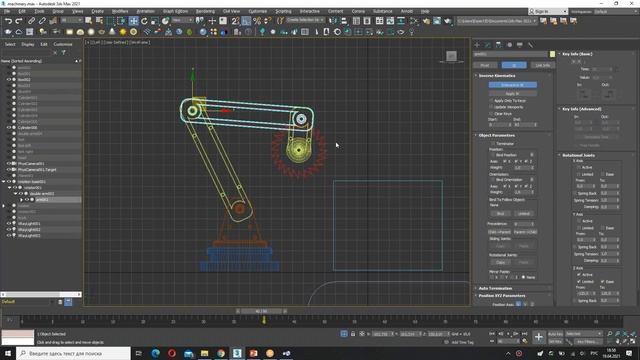
Task: Toggle Percent Snap in the toolbar
Action: [257, 21]
